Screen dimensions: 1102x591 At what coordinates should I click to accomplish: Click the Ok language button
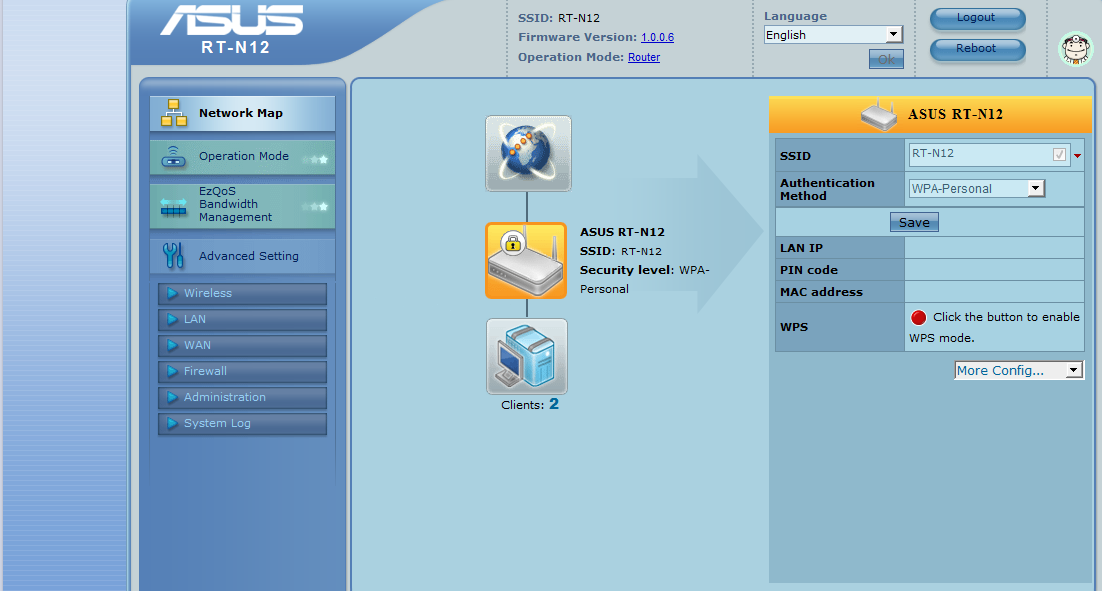pos(886,60)
